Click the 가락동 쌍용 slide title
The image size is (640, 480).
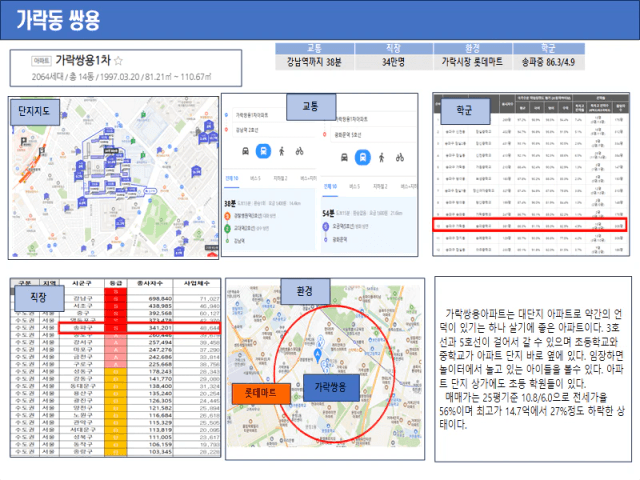58,20
